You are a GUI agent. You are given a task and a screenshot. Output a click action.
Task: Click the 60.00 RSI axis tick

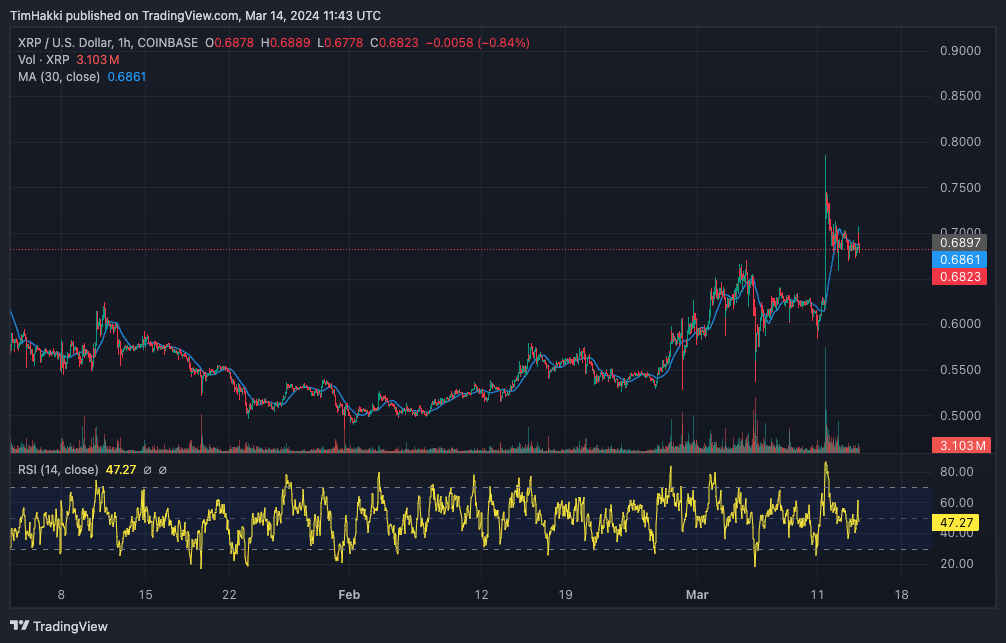(x=956, y=502)
